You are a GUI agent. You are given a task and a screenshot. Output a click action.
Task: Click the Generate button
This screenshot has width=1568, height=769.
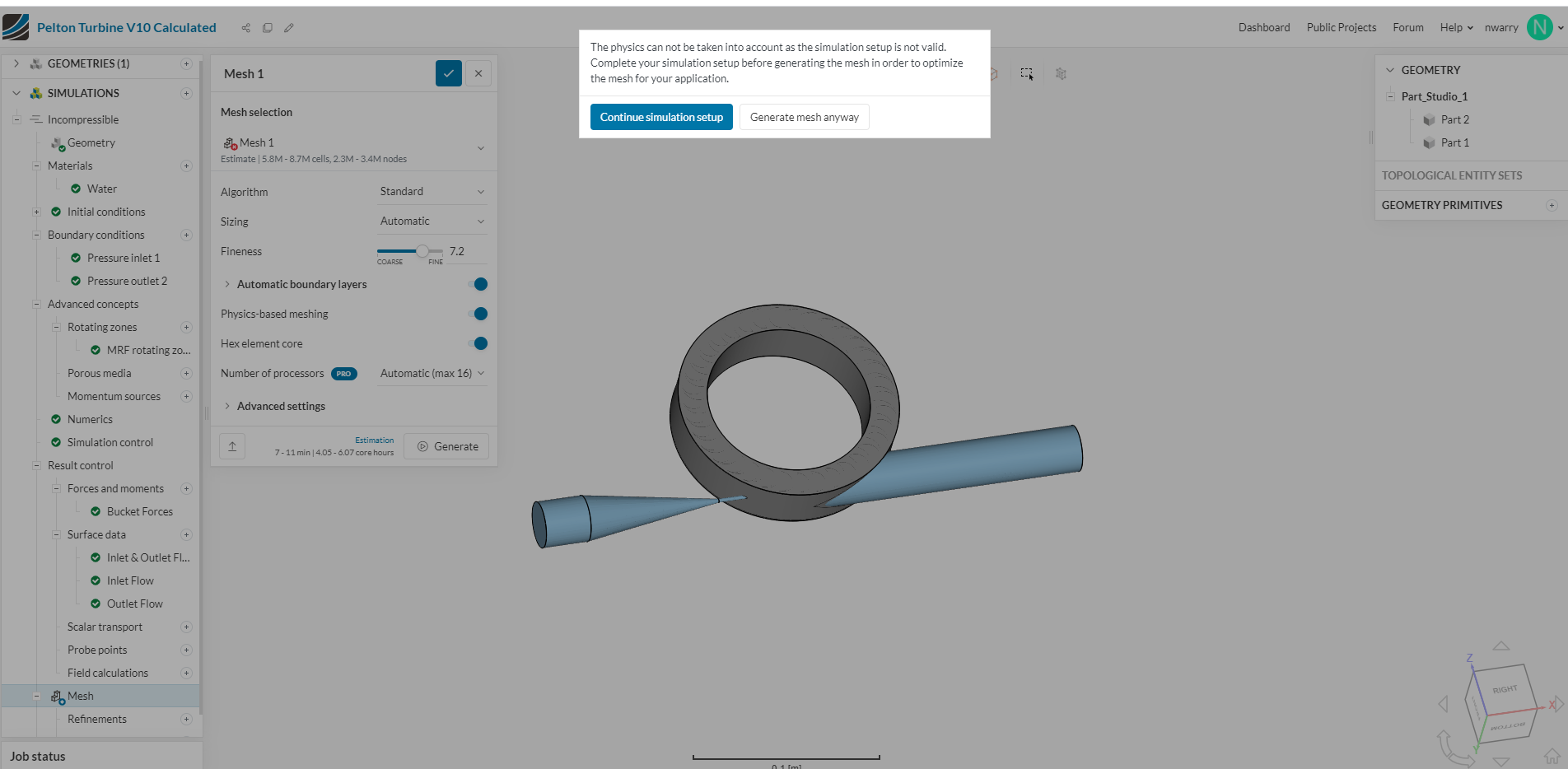pos(446,446)
